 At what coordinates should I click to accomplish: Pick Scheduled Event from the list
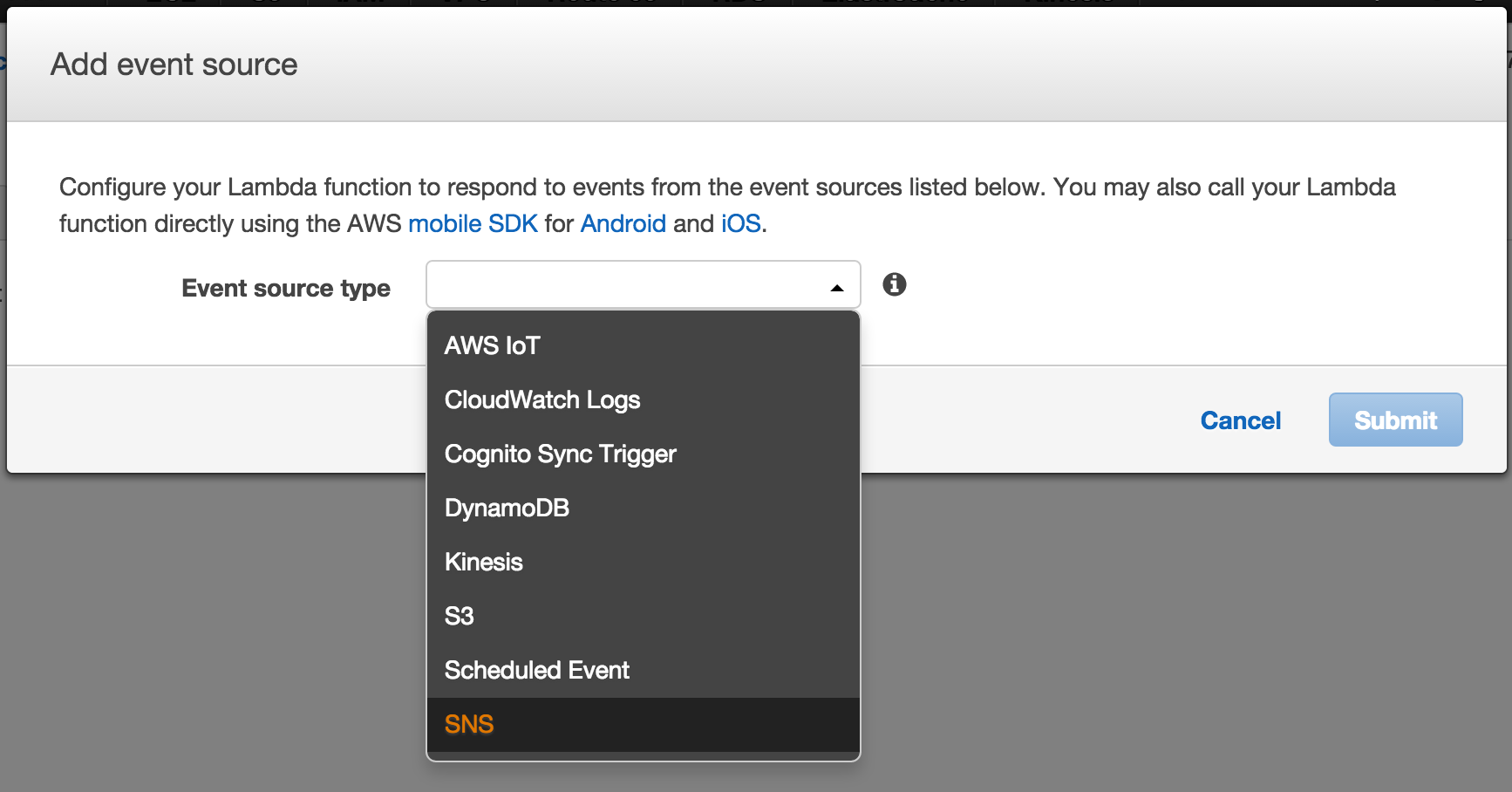tap(536, 670)
